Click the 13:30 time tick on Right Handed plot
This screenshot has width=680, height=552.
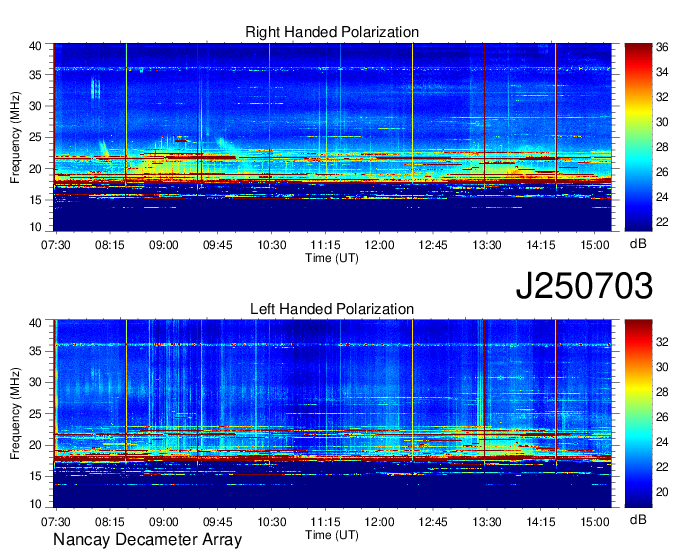(487, 245)
